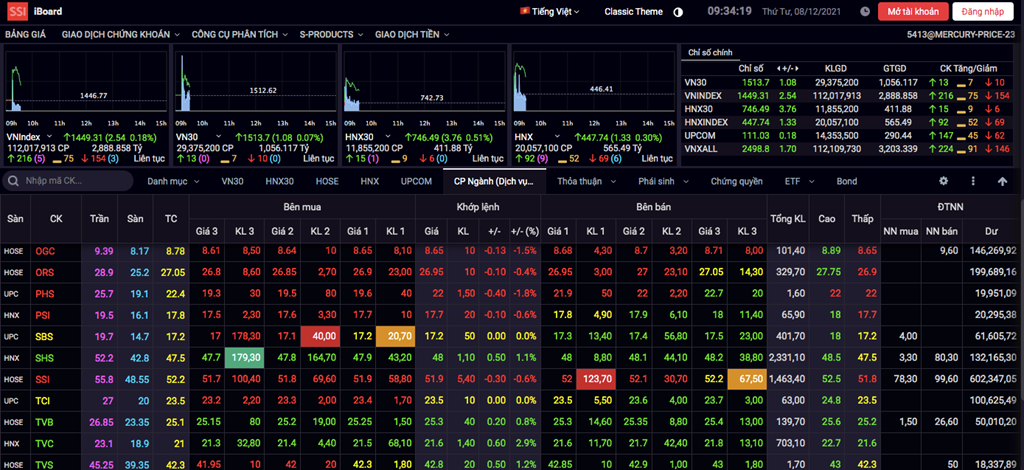Image resolution: width=1024 pixels, height=470 pixels.
Task: Open settings gear icon in tab bar
Action: [943, 181]
